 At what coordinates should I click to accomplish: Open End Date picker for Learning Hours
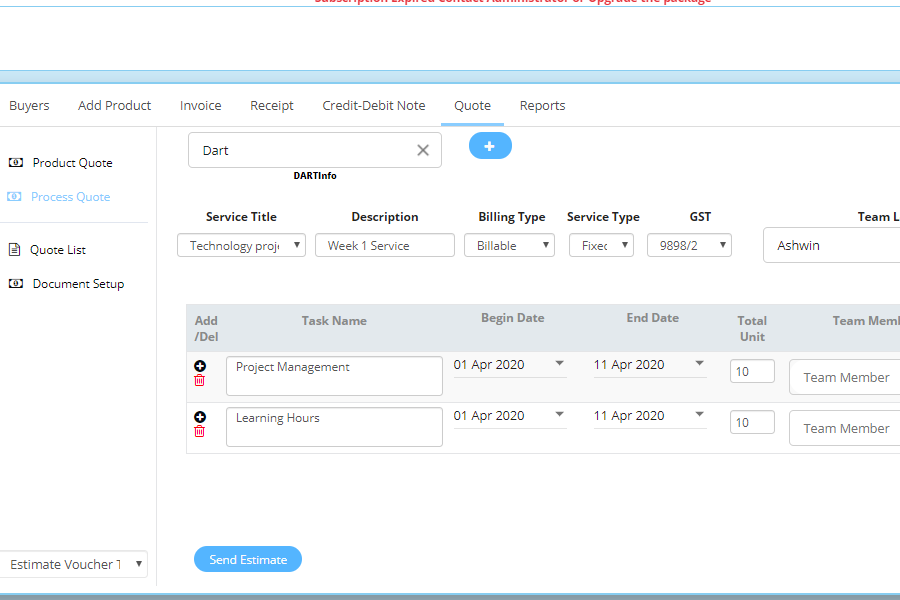650,416
